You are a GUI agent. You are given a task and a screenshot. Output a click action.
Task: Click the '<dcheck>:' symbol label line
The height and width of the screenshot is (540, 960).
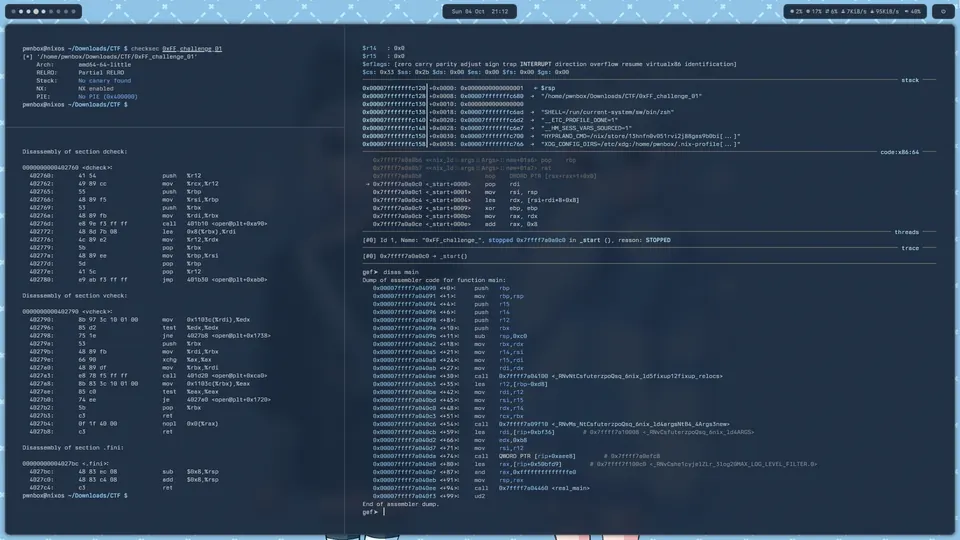coord(67,167)
